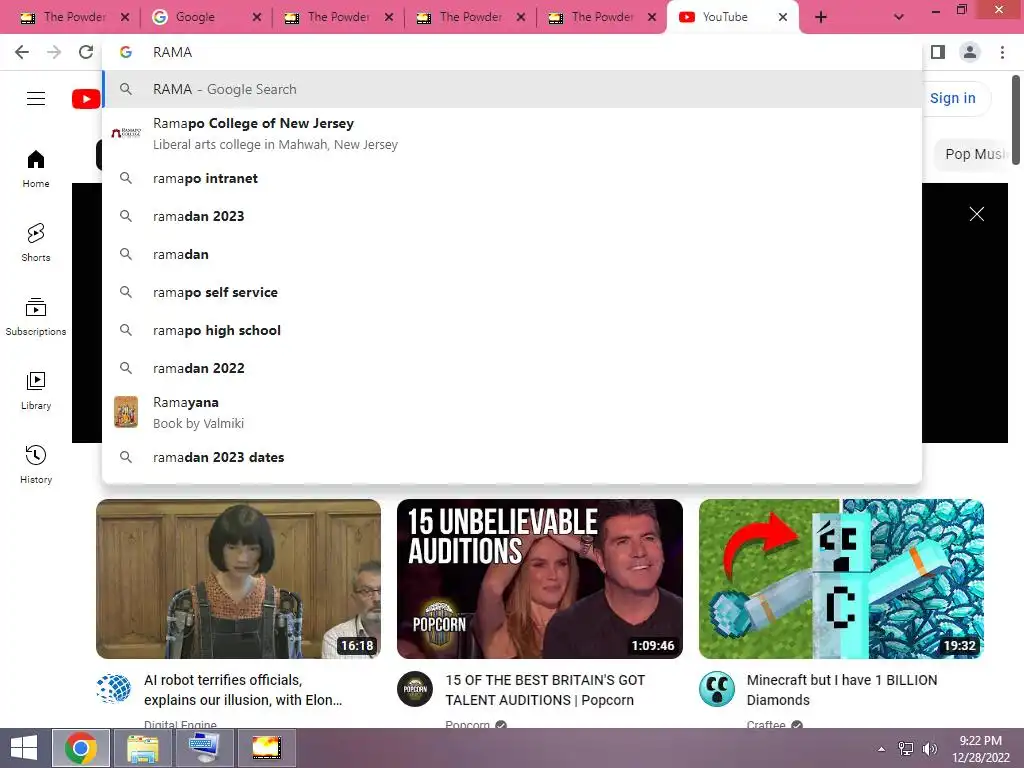Open the film strip app in taskbar
The width and height of the screenshot is (1024, 768).
(x=266, y=748)
